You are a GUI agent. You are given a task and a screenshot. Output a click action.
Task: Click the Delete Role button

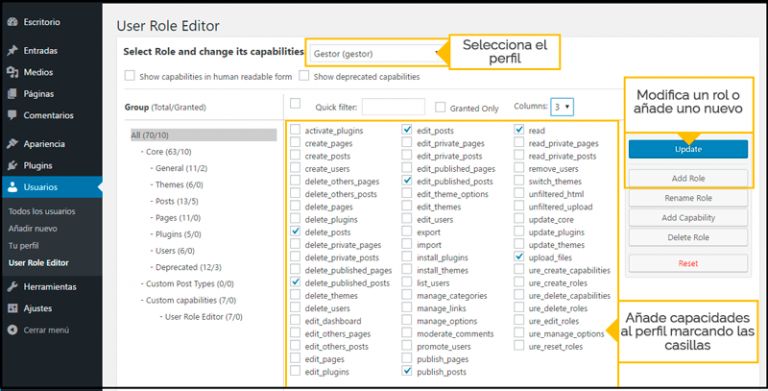[x=688, y=237]
